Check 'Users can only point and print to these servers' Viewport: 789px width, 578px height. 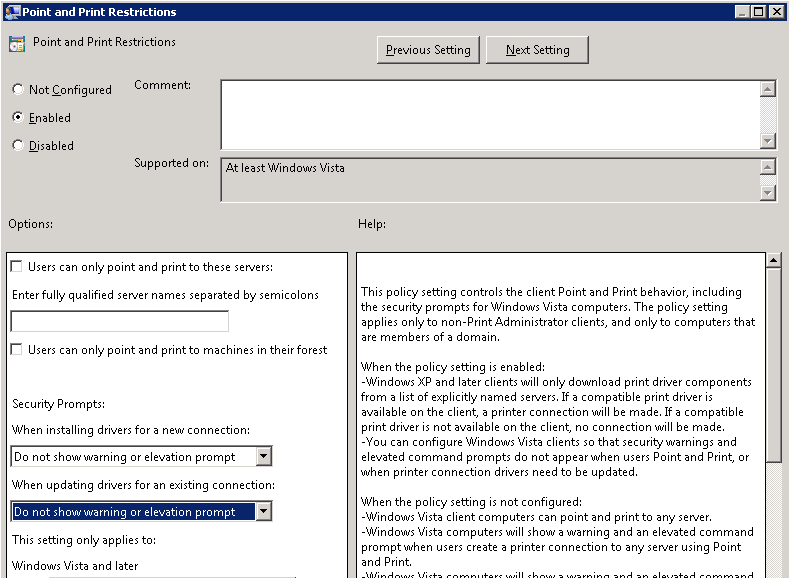pos(17,267)
